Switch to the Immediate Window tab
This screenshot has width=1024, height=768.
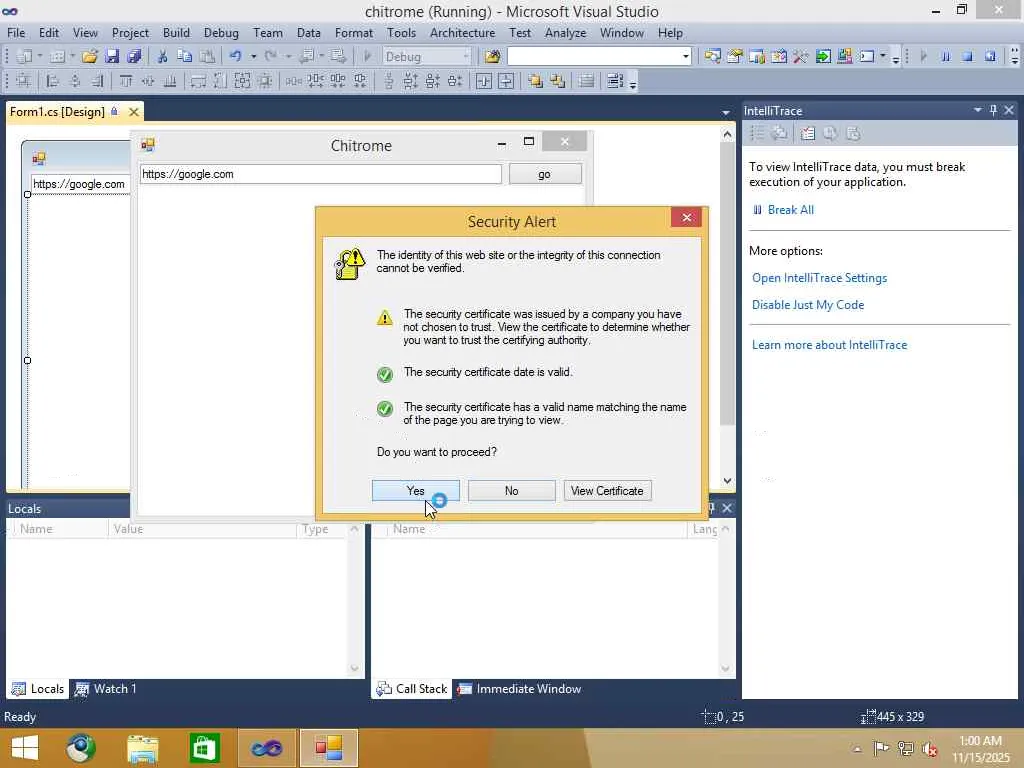[x=520, y=688]
